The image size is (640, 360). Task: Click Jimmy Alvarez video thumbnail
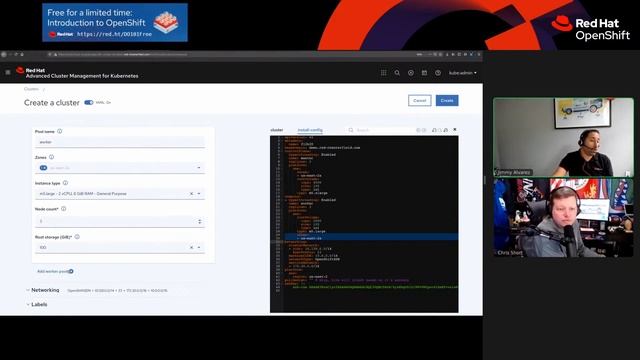(563, 137)
